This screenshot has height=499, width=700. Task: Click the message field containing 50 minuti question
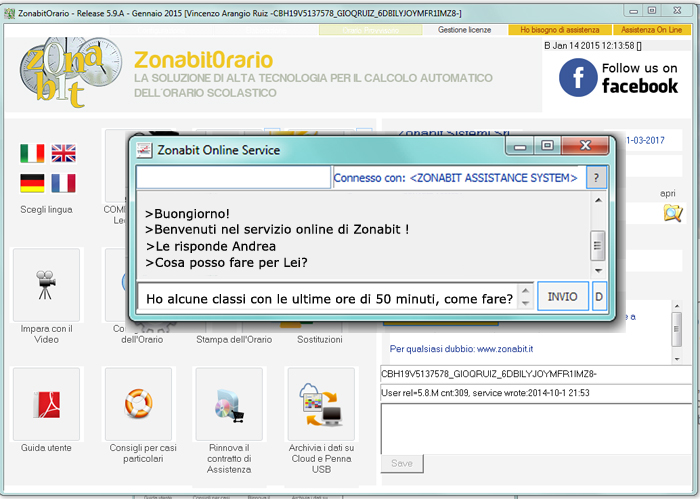328,297
